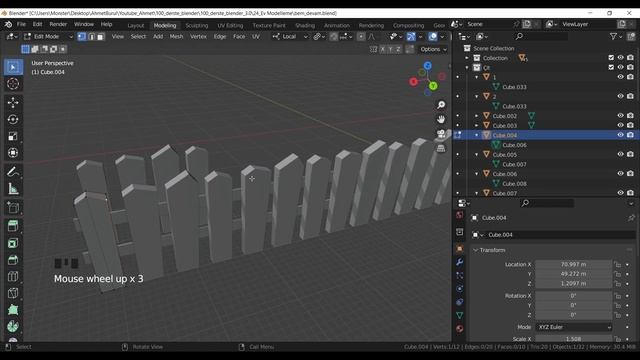
Task: Open the Modifier properties wrench tab
Action: pyautogui.click(x=460, y=262)
